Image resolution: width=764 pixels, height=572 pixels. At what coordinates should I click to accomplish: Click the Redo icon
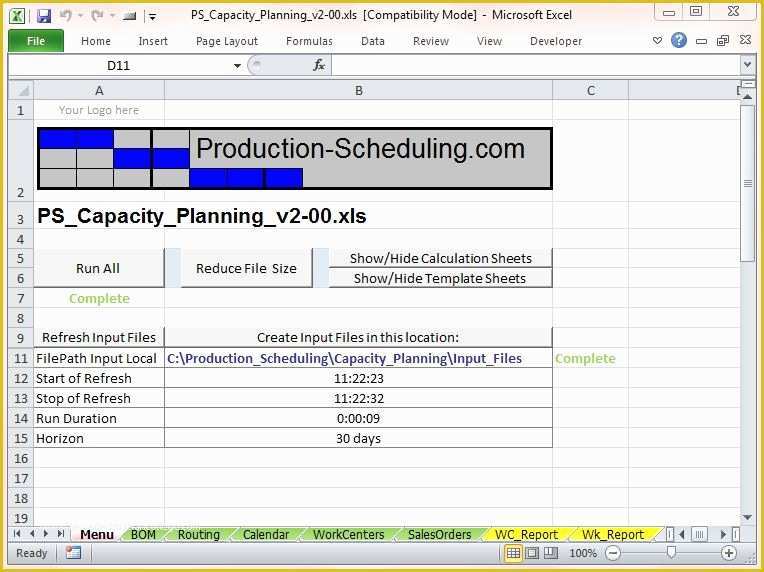pyautogui.click(x=97, y=16)
